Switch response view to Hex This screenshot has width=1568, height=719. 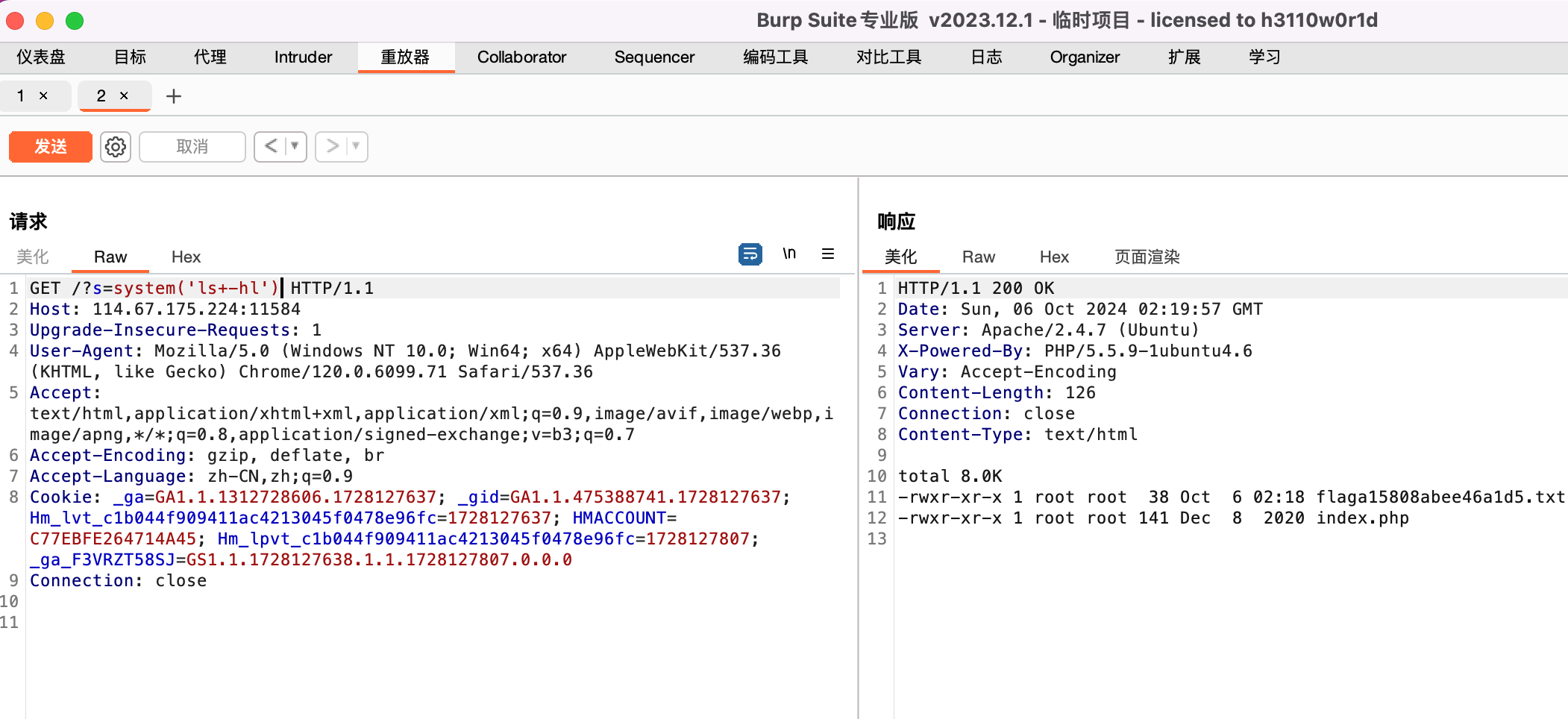(x=1053, y=257)
